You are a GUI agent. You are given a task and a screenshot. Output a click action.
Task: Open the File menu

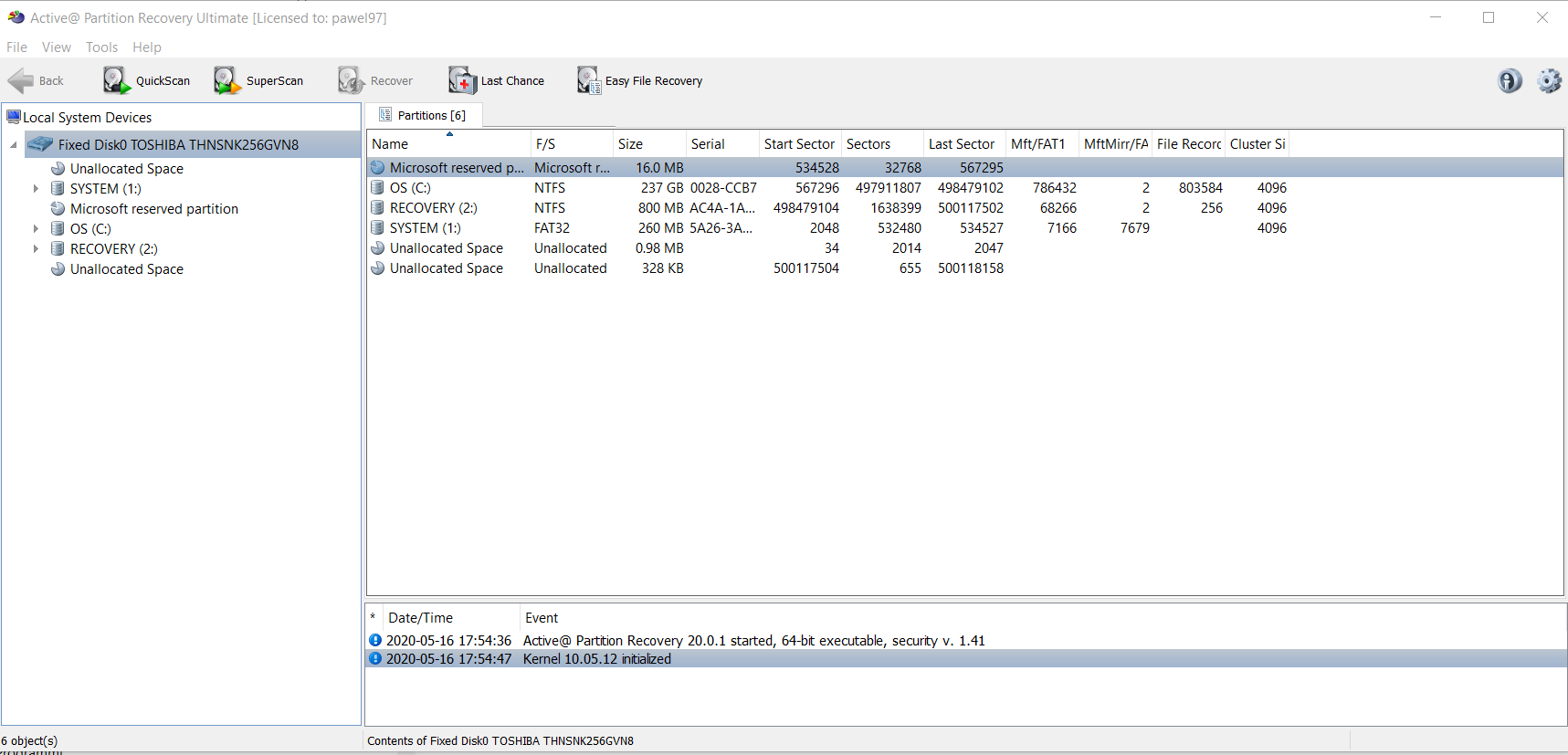coord(16,47)
